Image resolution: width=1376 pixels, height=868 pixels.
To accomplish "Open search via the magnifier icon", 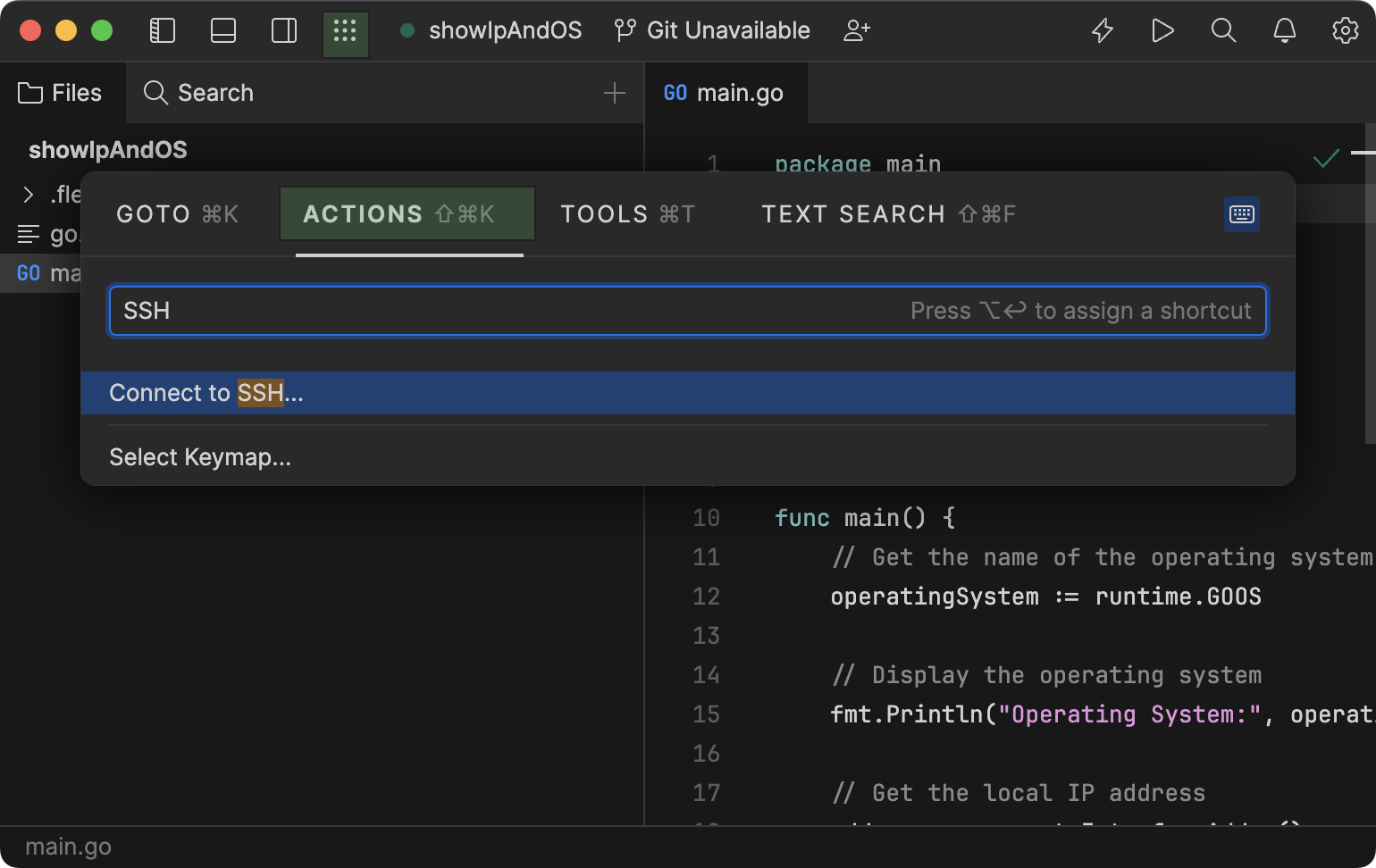I will pos(1224,30).
